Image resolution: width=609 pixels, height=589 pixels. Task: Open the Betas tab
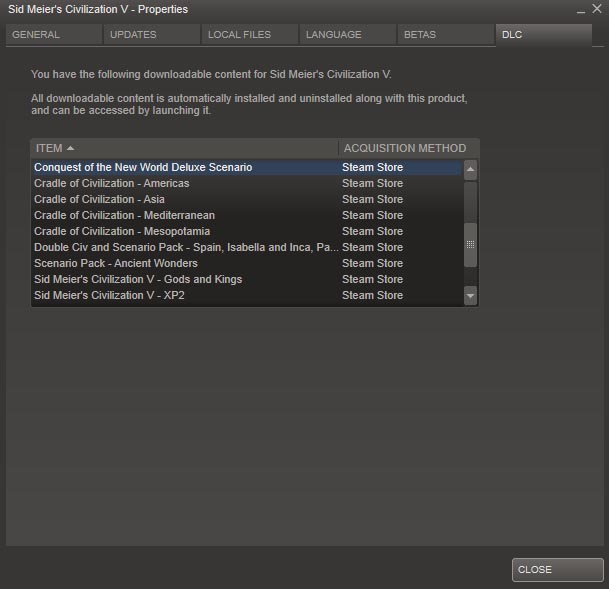tap(445, 35)
